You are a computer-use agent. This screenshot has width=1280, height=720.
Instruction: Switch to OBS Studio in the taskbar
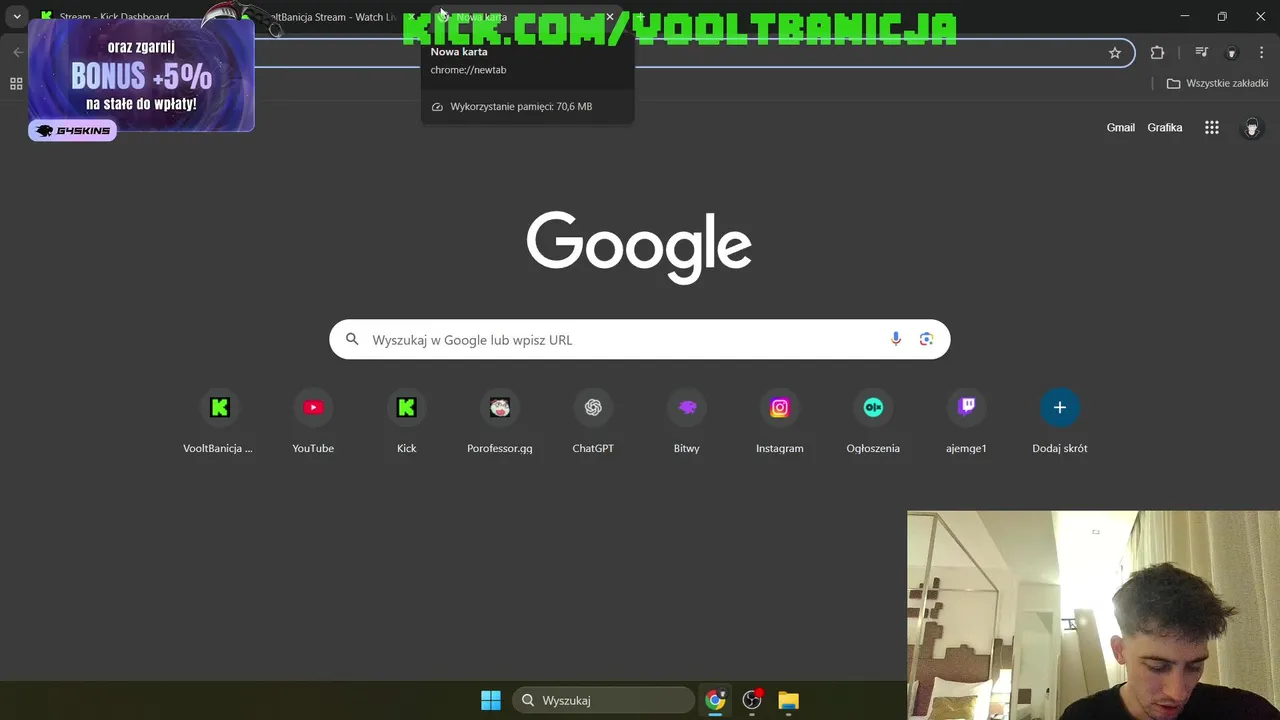(x=752, y=700)
